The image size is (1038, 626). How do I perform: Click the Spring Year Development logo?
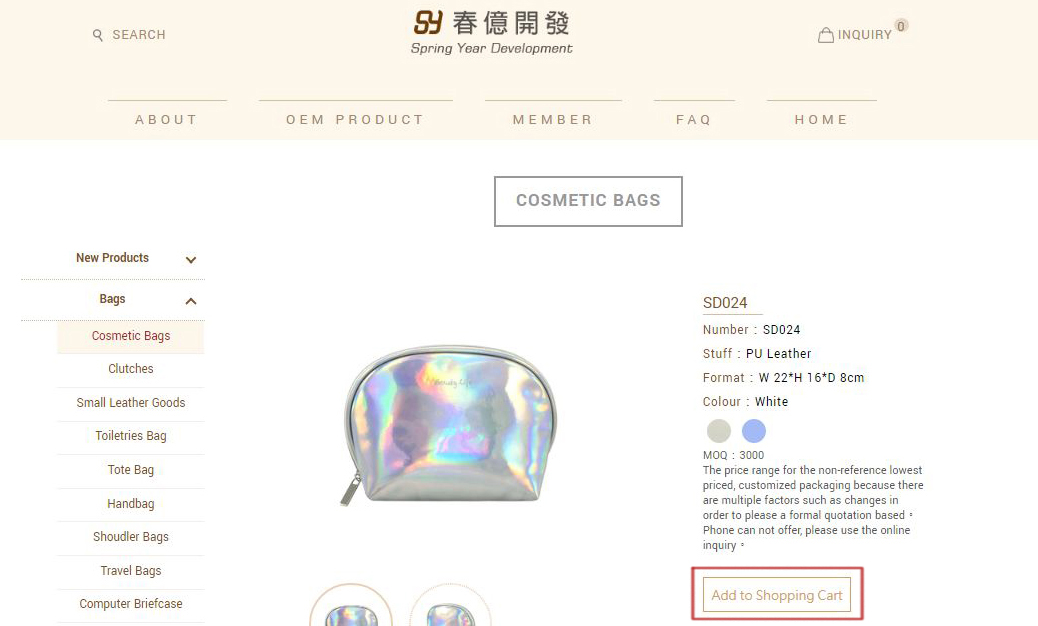click(491, 32)
